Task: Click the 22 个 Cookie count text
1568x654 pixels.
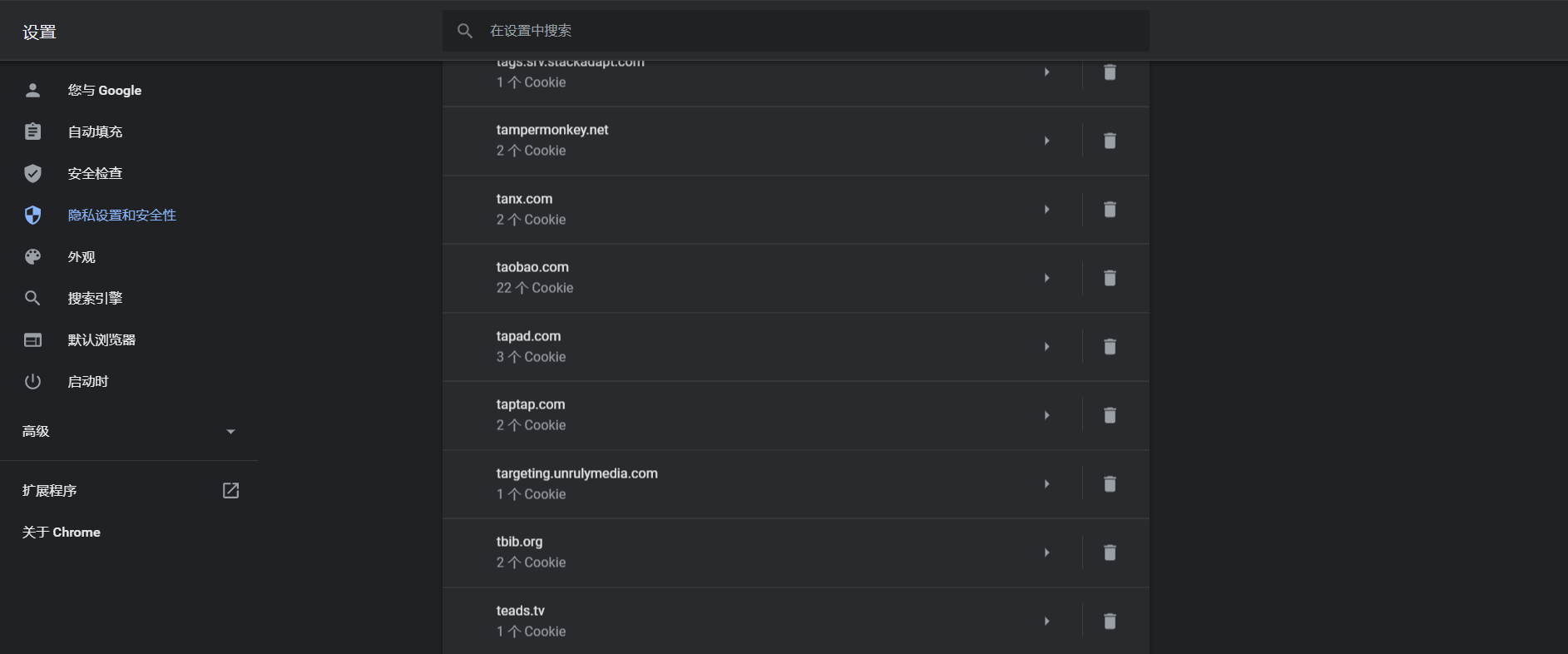Action: pyautogui.click(x=535, y=288)
